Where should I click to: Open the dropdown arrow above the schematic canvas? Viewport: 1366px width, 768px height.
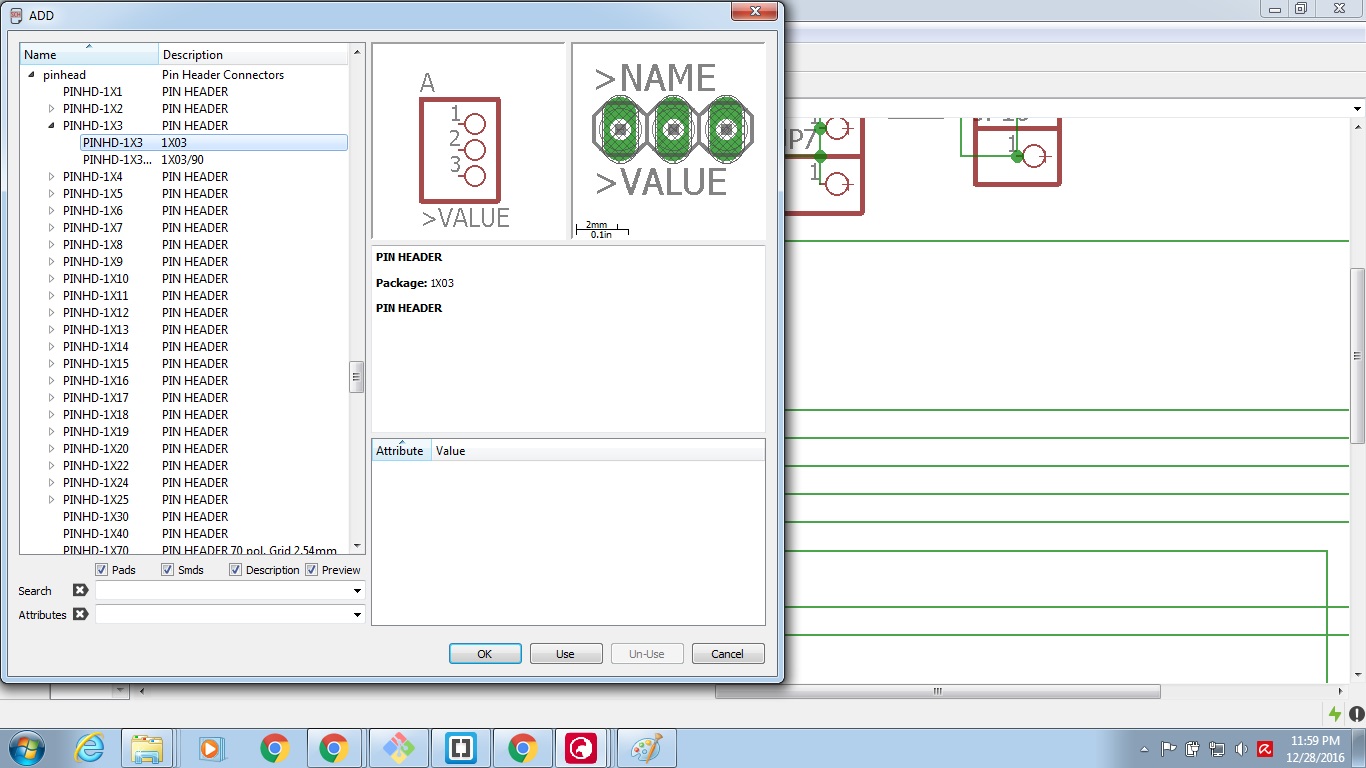coord(1357,108)
